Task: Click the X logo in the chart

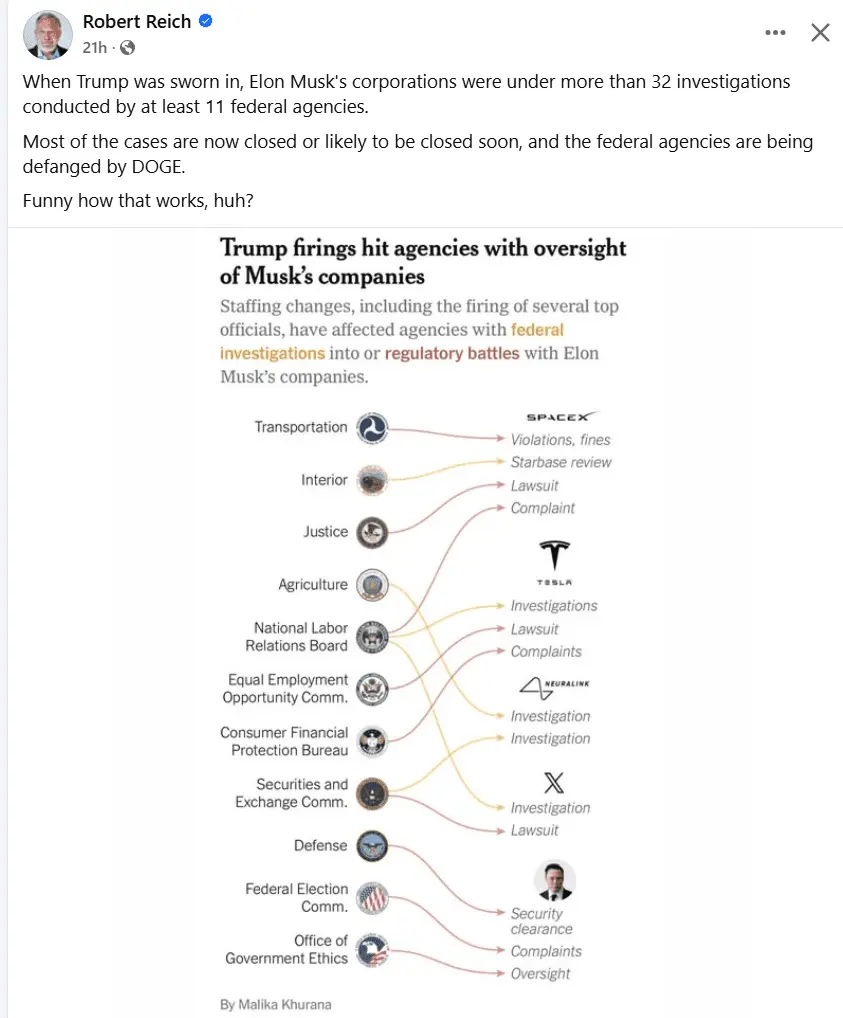Action: (x=553, y=782)
